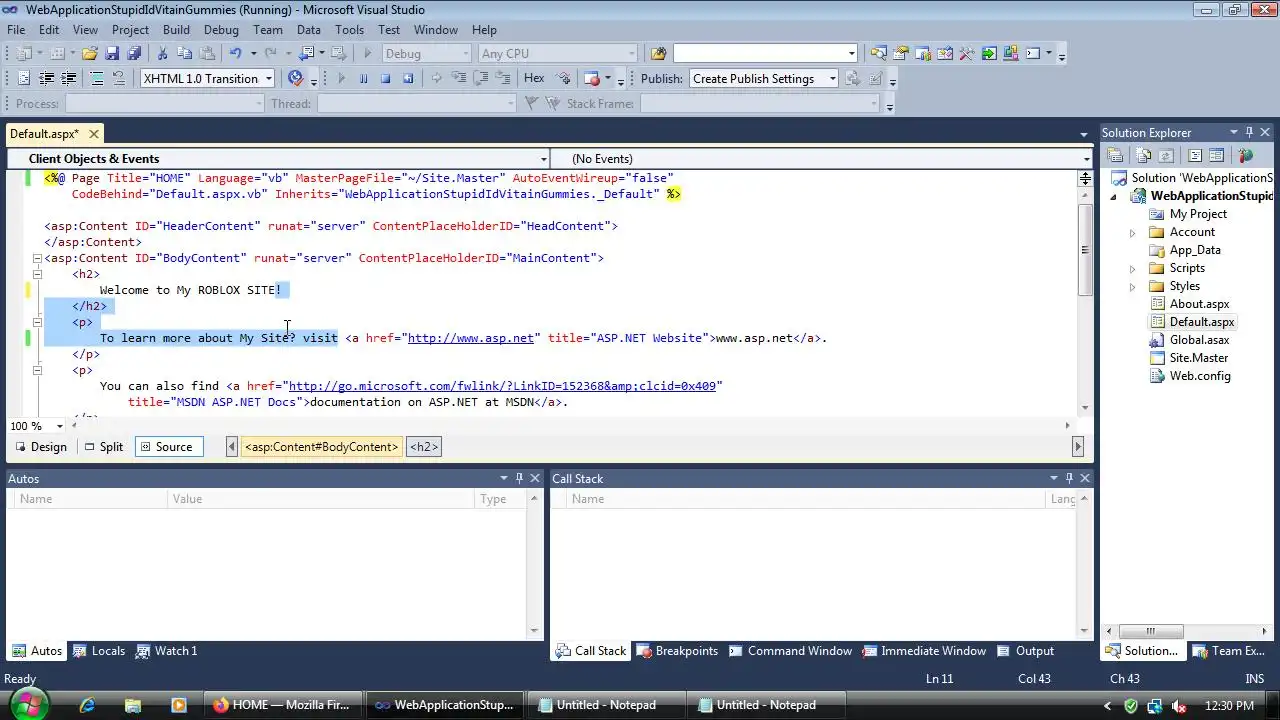Switch to the Breakpoints tab

676,651
